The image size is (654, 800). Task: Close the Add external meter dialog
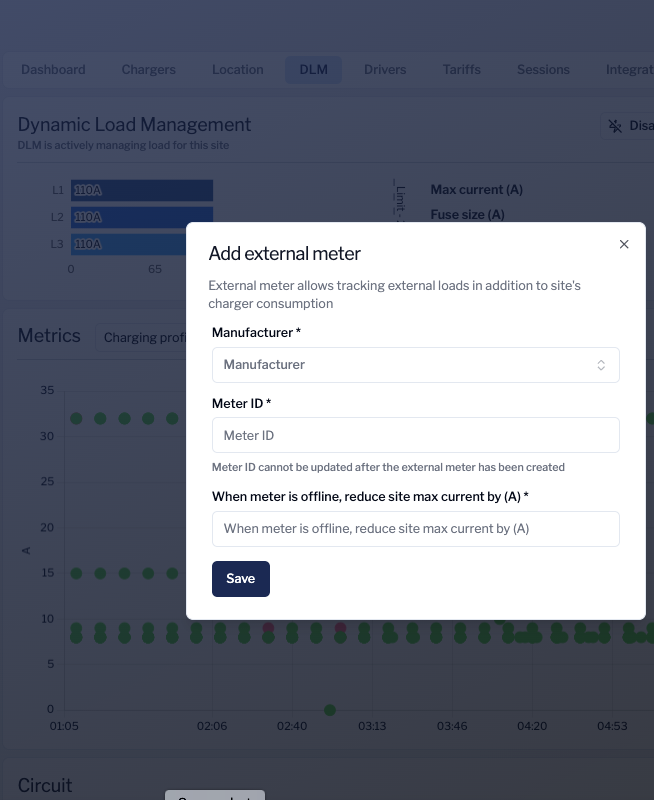624,244
